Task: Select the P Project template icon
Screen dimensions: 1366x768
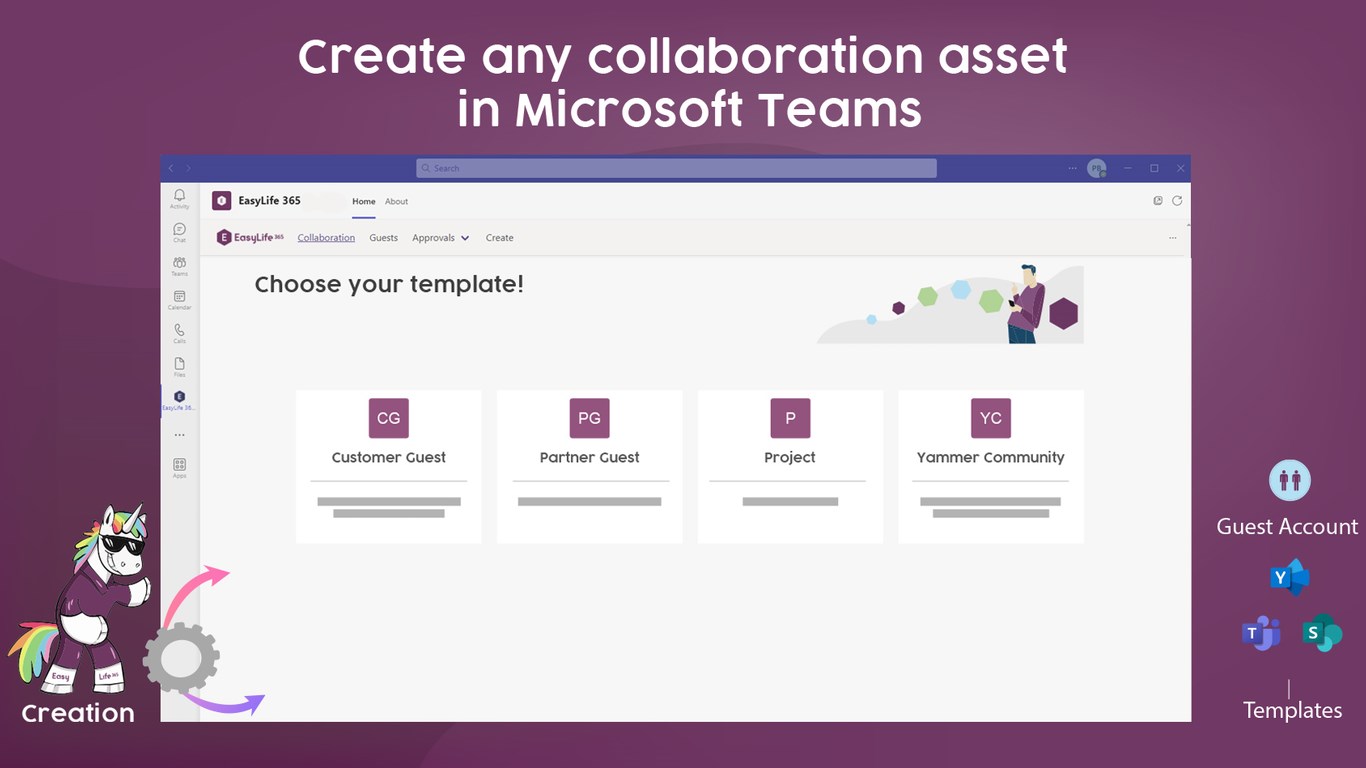Action: (x=790, y=418)
